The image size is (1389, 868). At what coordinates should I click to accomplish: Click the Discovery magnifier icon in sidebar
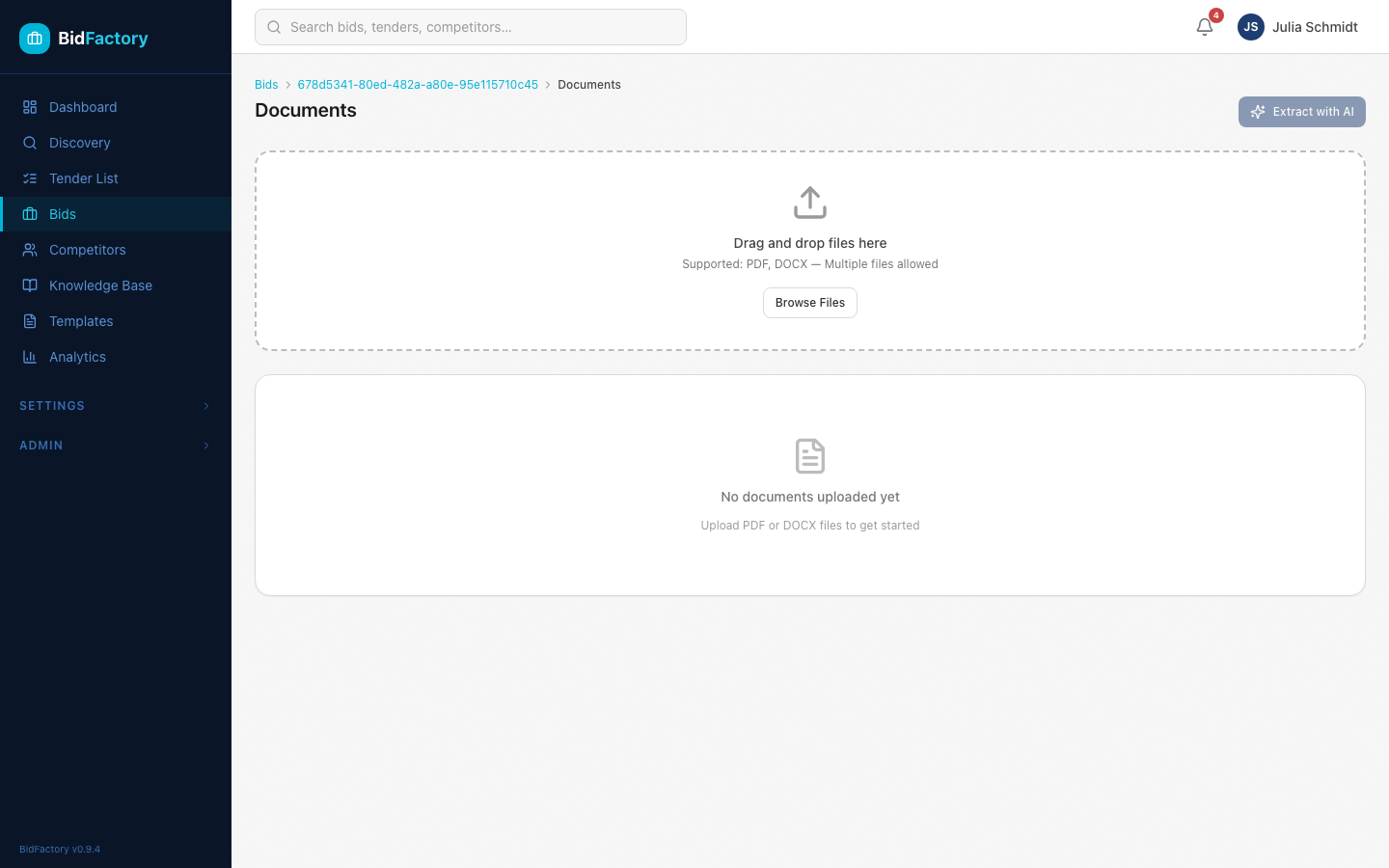pyautogui.click(x=30, y=143)
